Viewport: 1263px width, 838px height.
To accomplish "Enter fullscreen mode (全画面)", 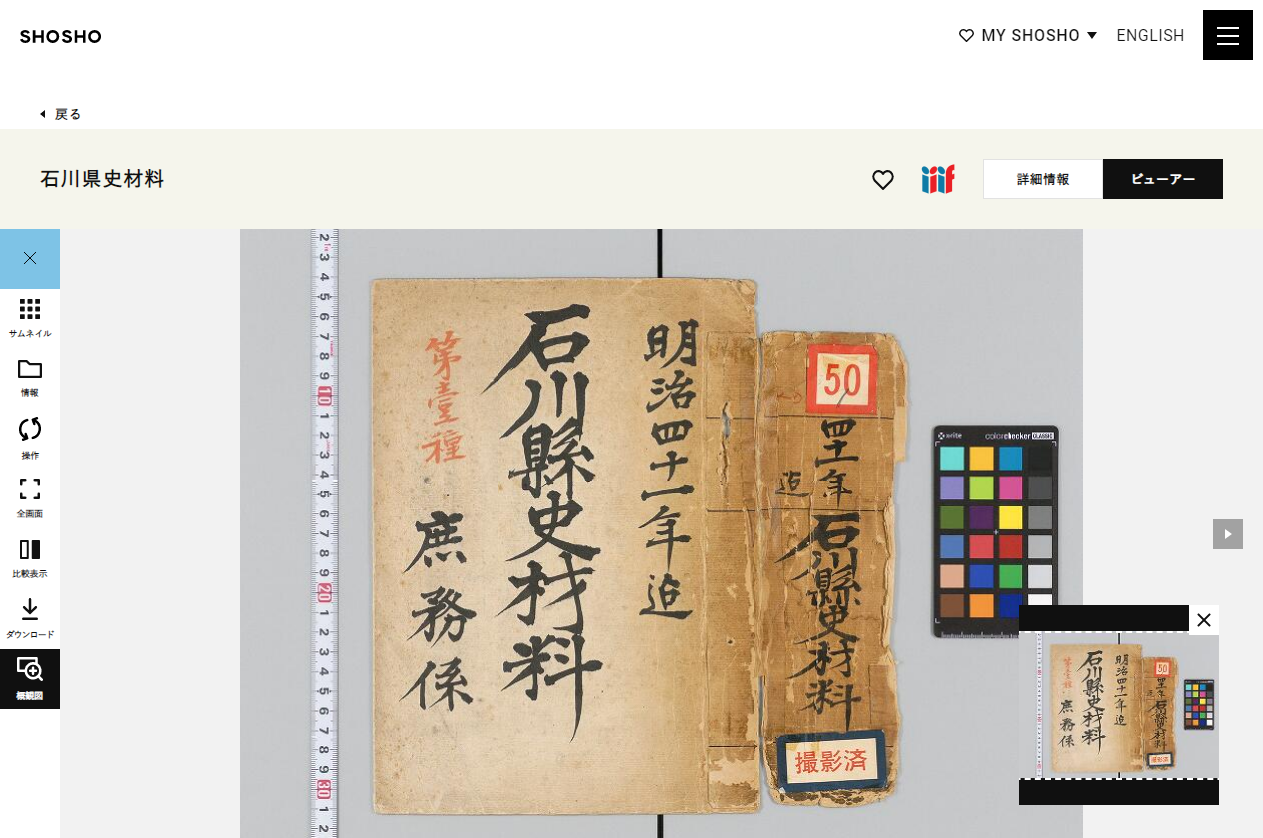I will tap(30, 499).
